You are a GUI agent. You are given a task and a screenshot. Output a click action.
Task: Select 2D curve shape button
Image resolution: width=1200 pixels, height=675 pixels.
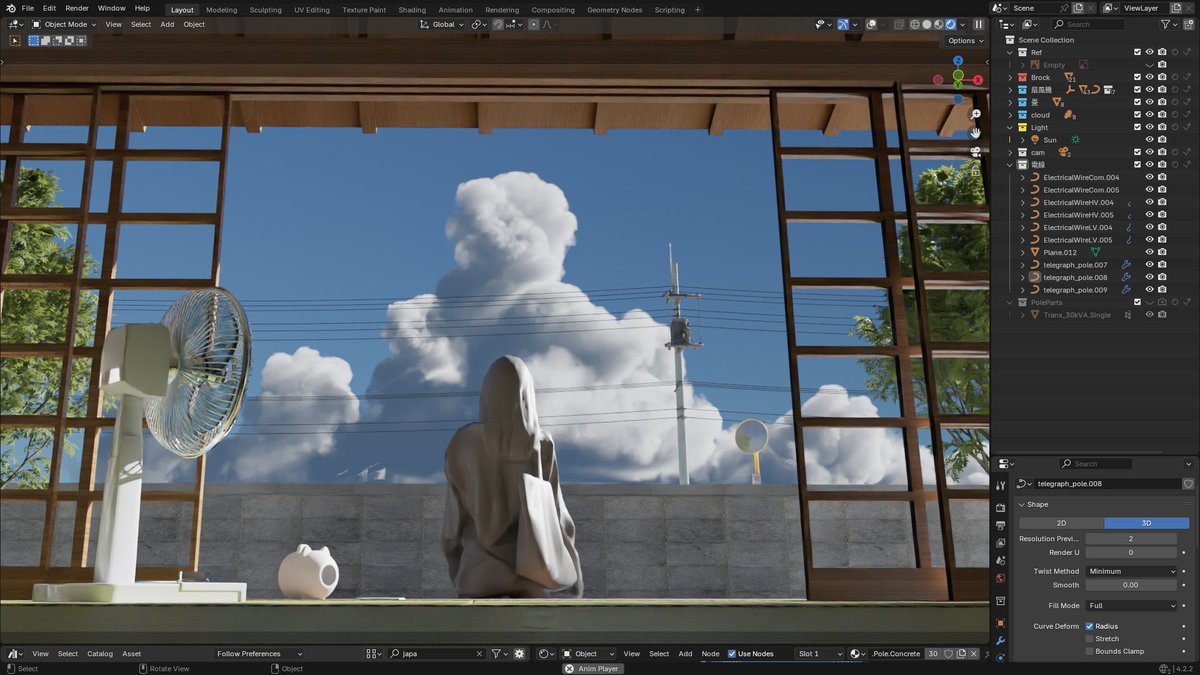(1061, 523)
